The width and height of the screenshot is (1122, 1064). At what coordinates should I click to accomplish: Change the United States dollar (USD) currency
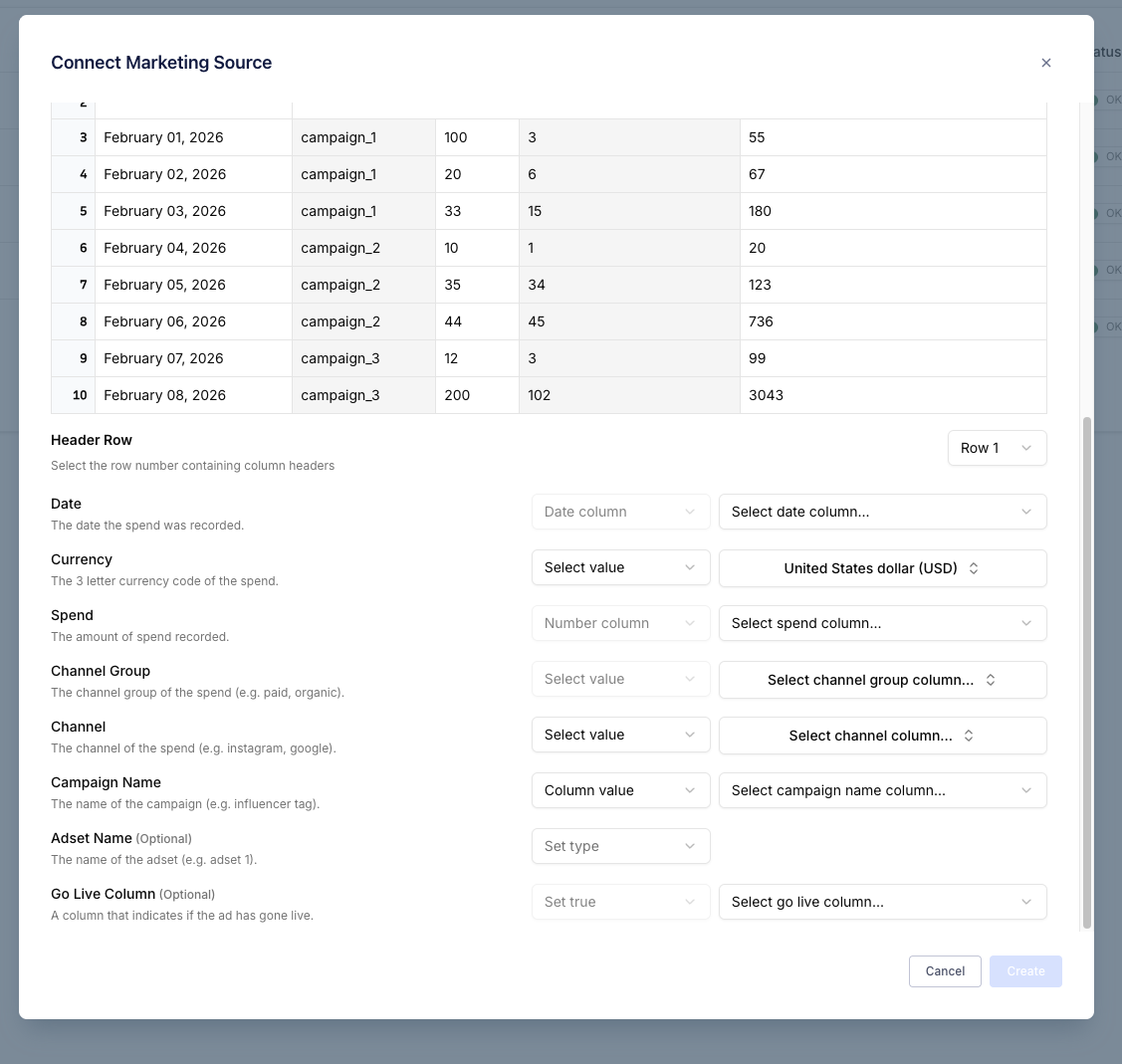coord(882,567)
